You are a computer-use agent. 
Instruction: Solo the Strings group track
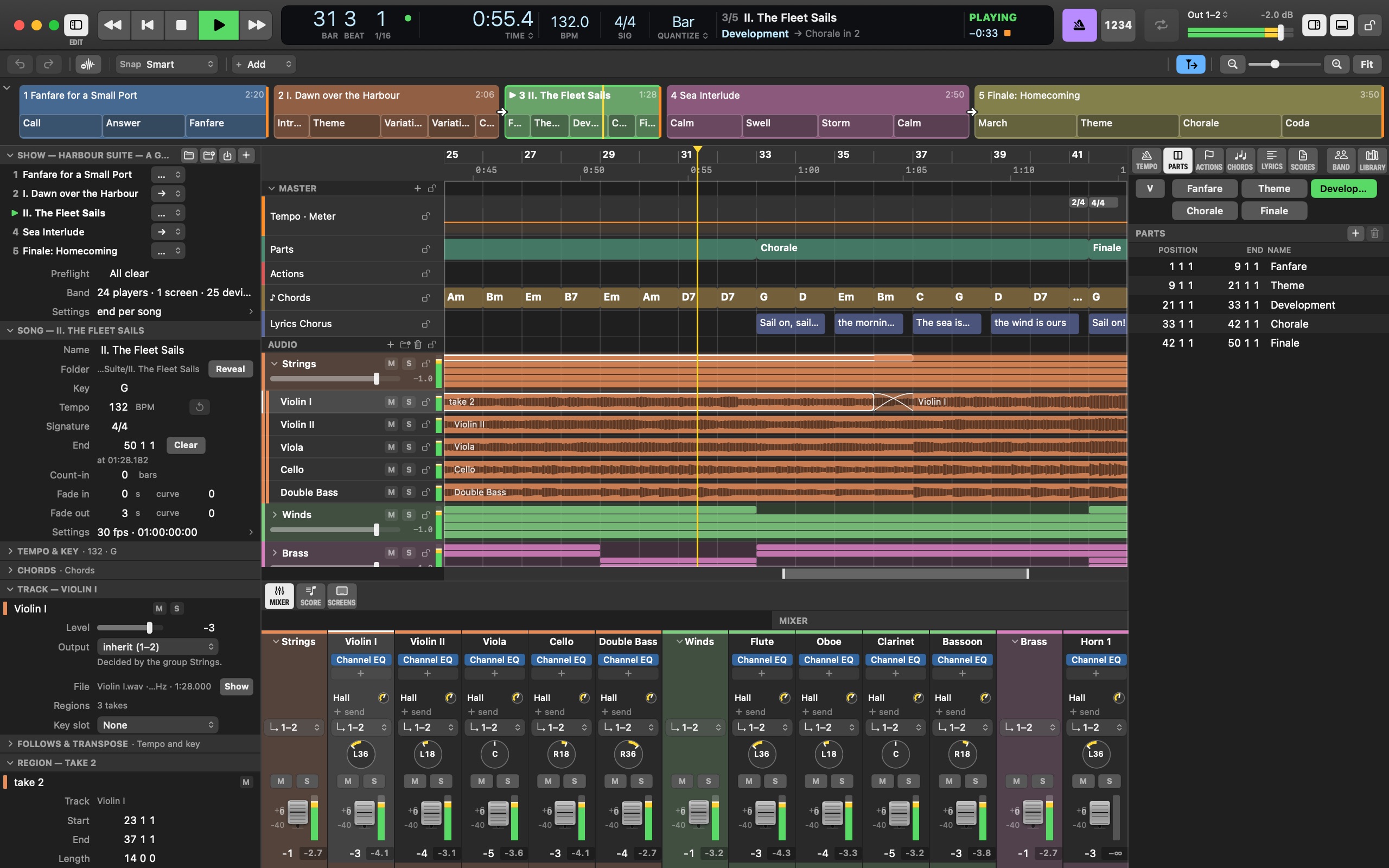pyautogui.click(x=409, y=363)
